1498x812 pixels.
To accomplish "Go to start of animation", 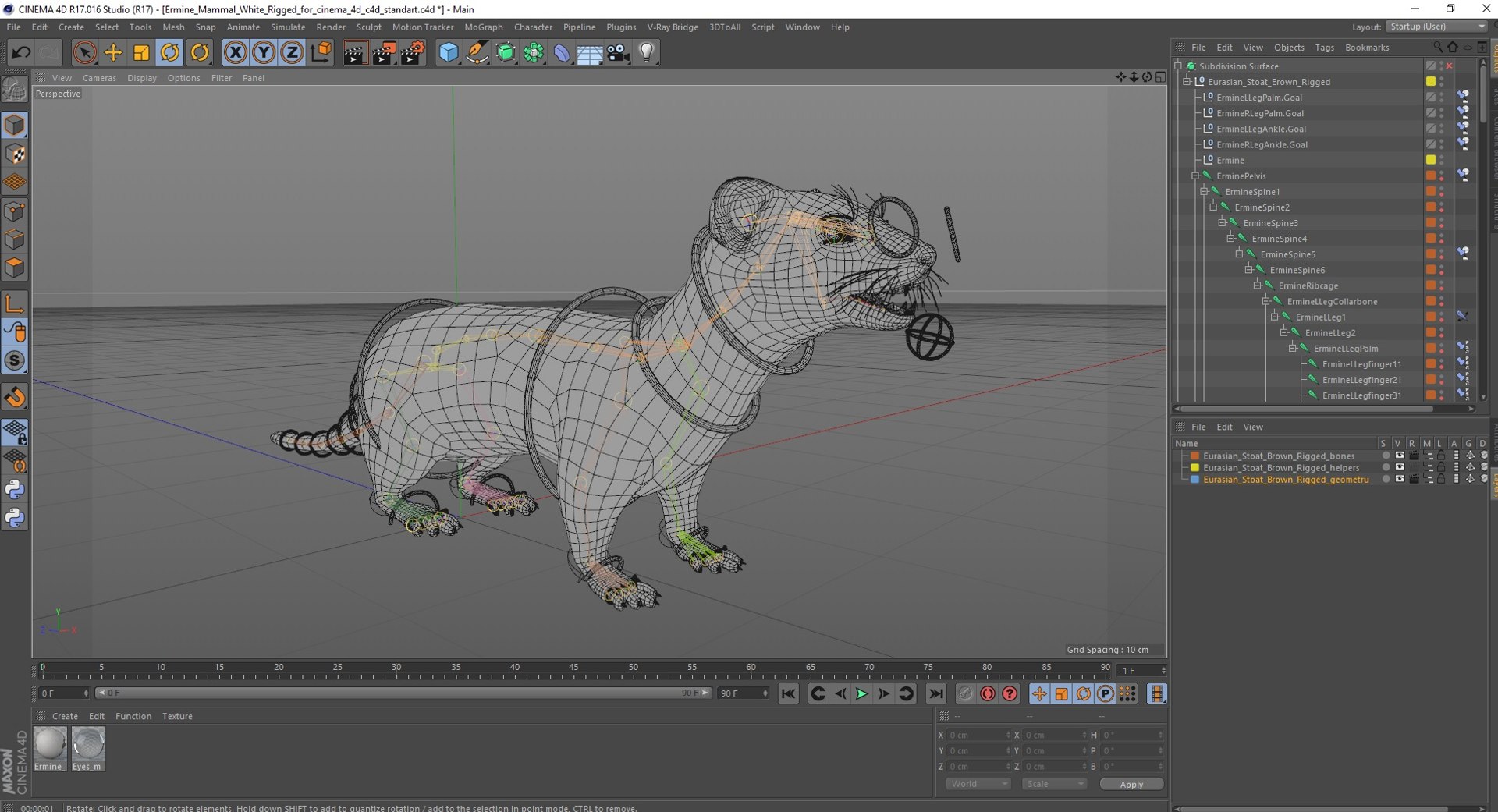I will pyautogui.click(x=789, y=693).
